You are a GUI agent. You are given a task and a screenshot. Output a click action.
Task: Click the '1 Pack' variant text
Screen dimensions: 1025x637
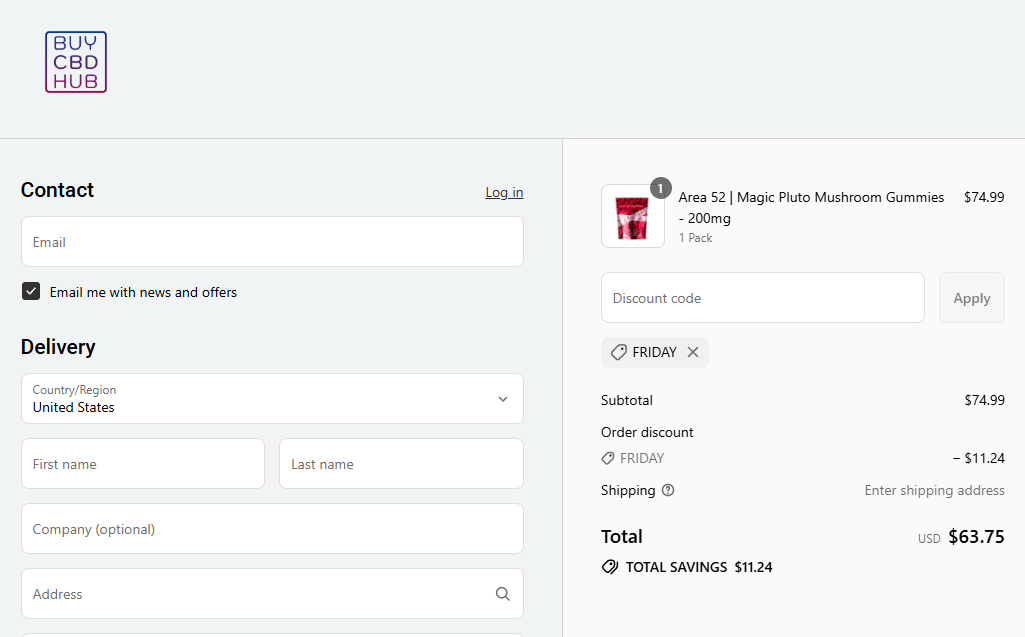695,238
